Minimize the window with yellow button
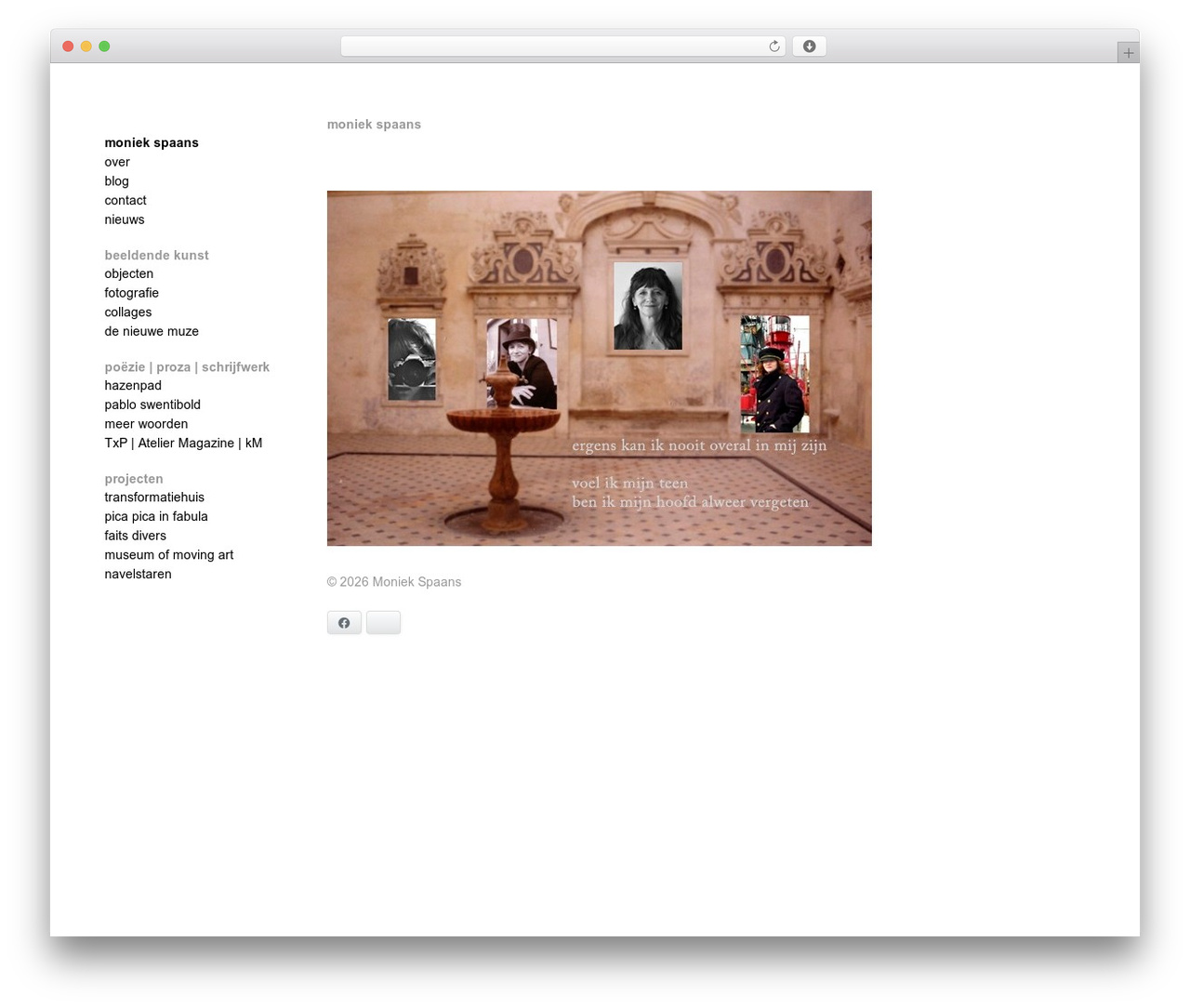 pos(86,46)
